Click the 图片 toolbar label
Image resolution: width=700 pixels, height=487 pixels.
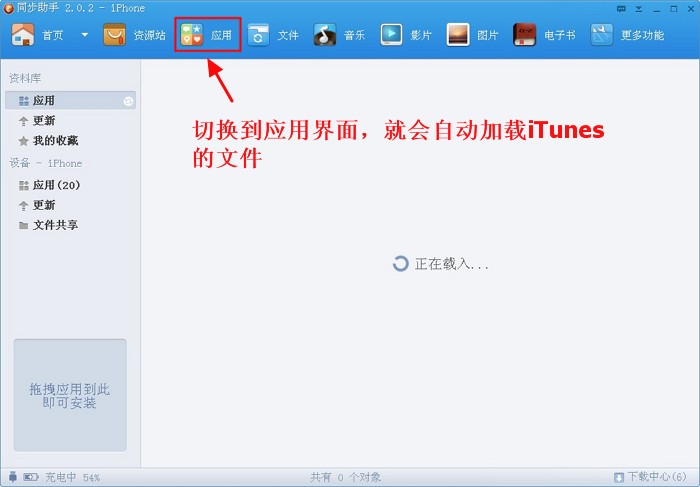pos(488,35)
